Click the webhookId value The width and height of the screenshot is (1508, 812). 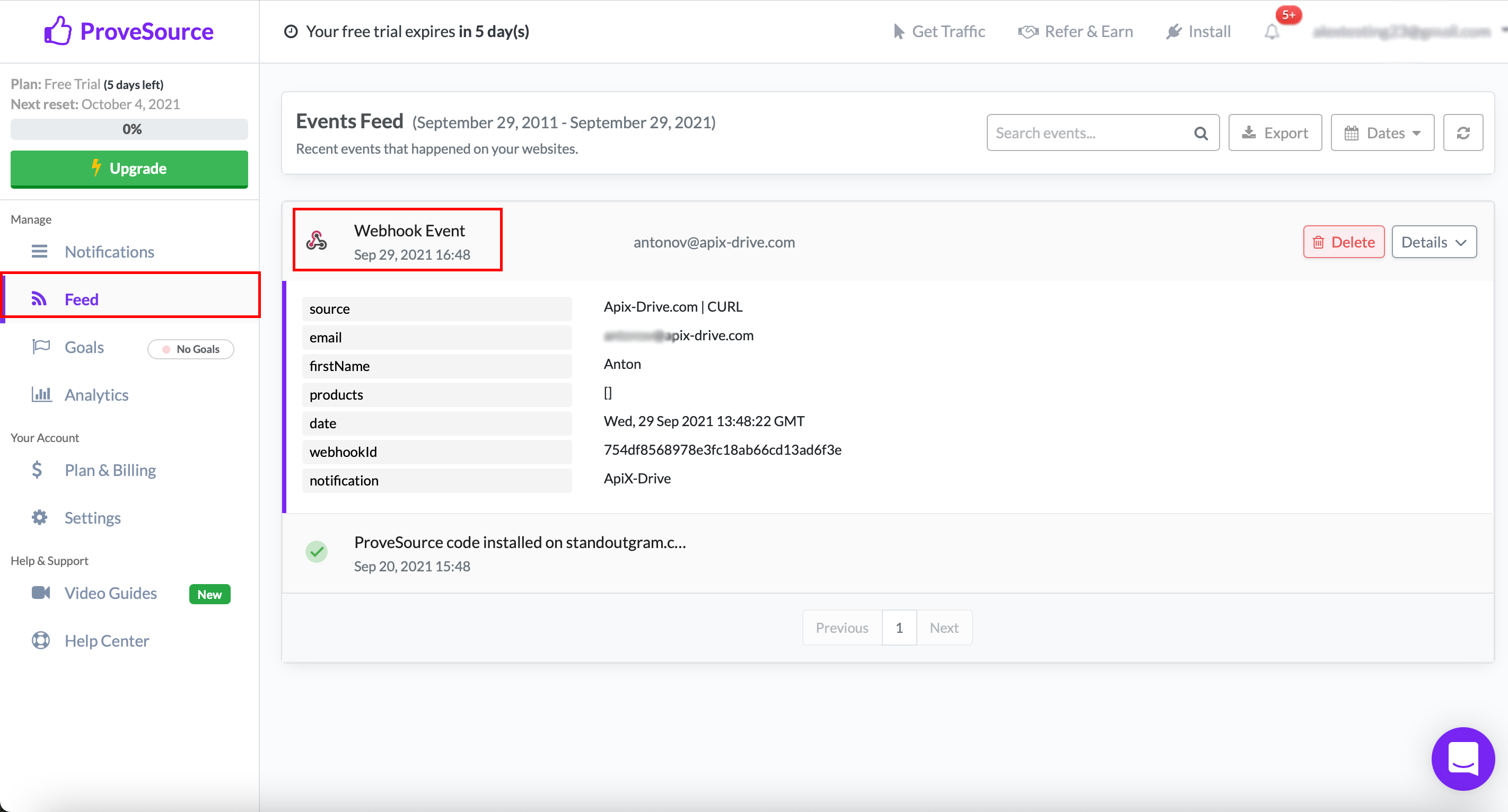point(722,450)
